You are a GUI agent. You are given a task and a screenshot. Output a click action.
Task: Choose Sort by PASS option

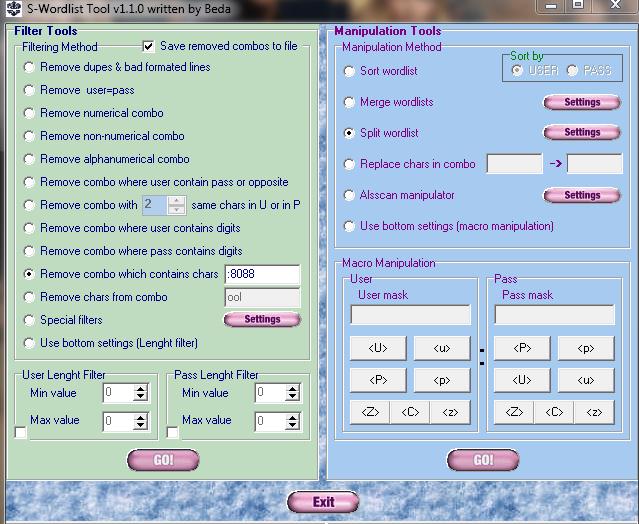click(573, 70)
